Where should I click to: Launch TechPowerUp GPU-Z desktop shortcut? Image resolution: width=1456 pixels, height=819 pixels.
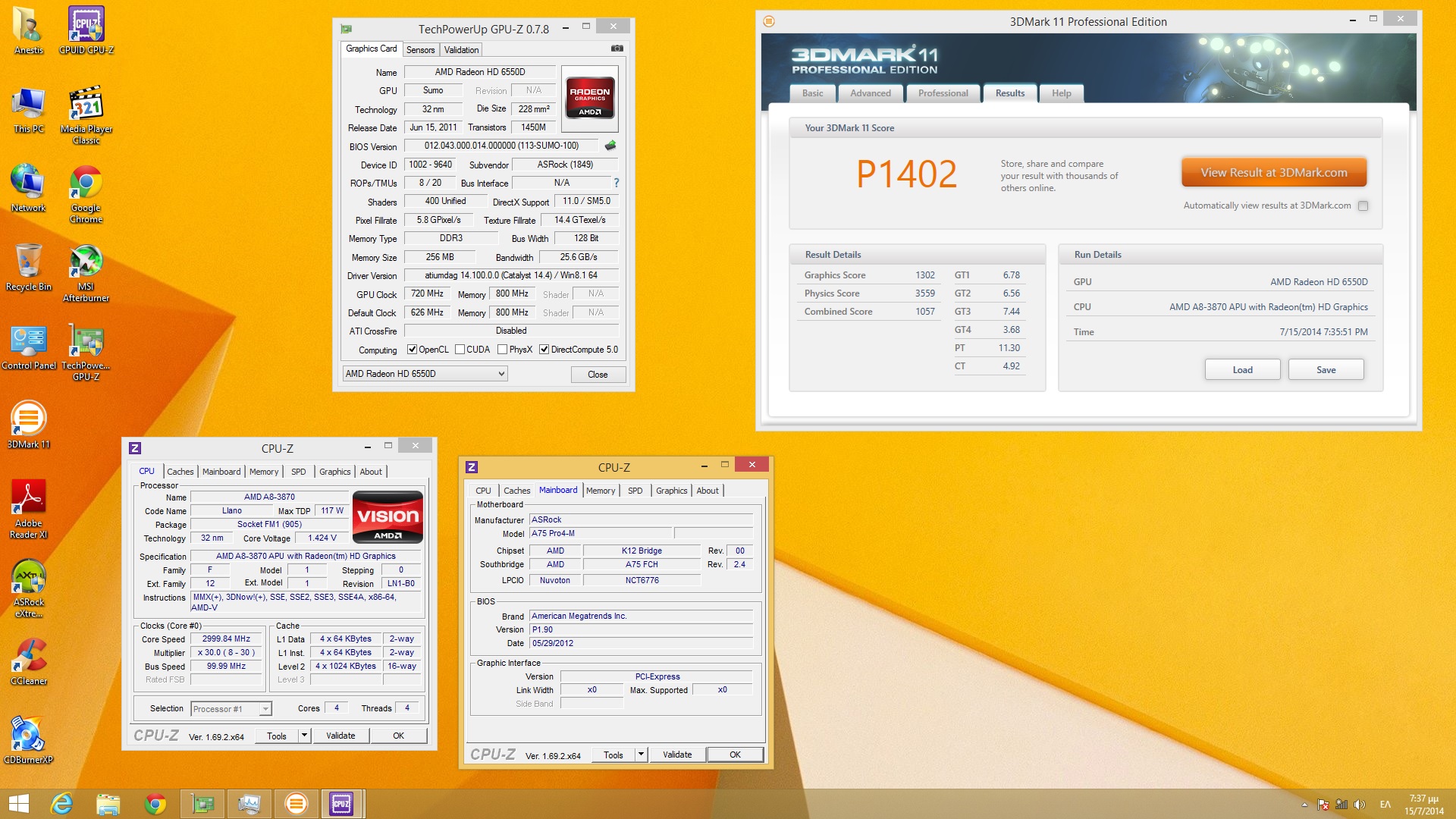coord(86,352)
